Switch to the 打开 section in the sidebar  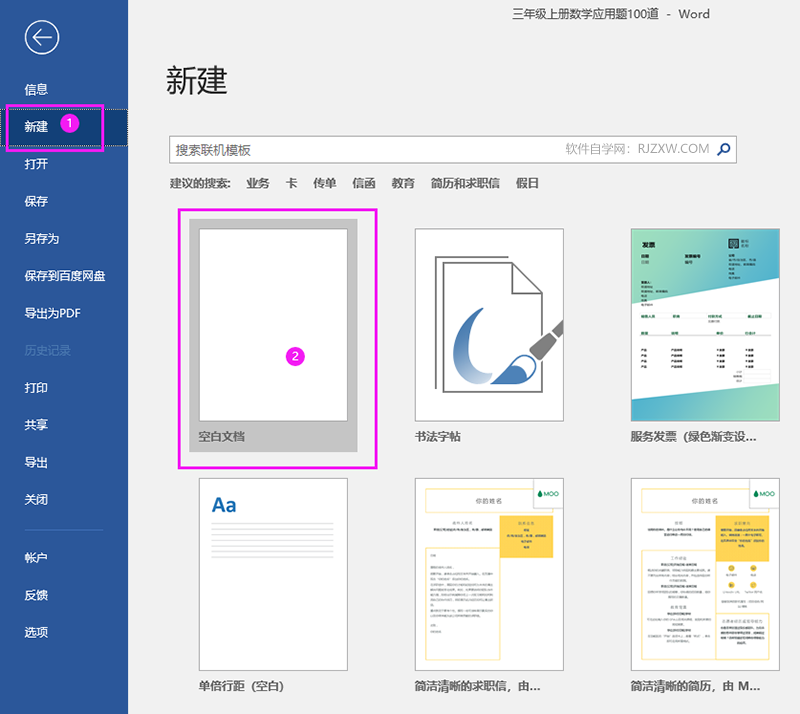click(38, 164)
